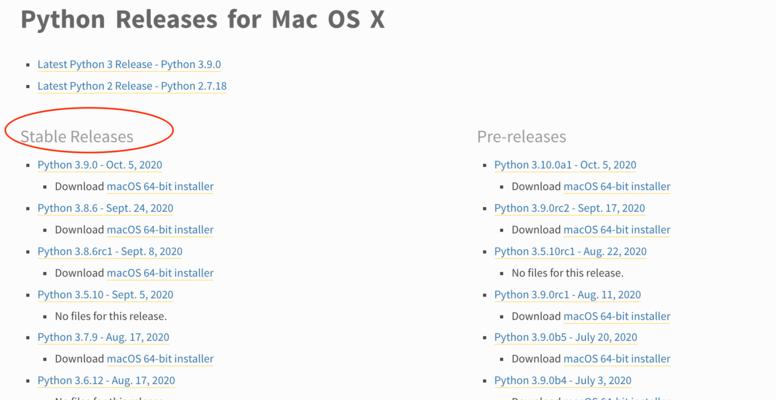
Task: Open Python 3.9.0b4 - July 3, 2020 pre-release
Action: click(x=563, y=380)
